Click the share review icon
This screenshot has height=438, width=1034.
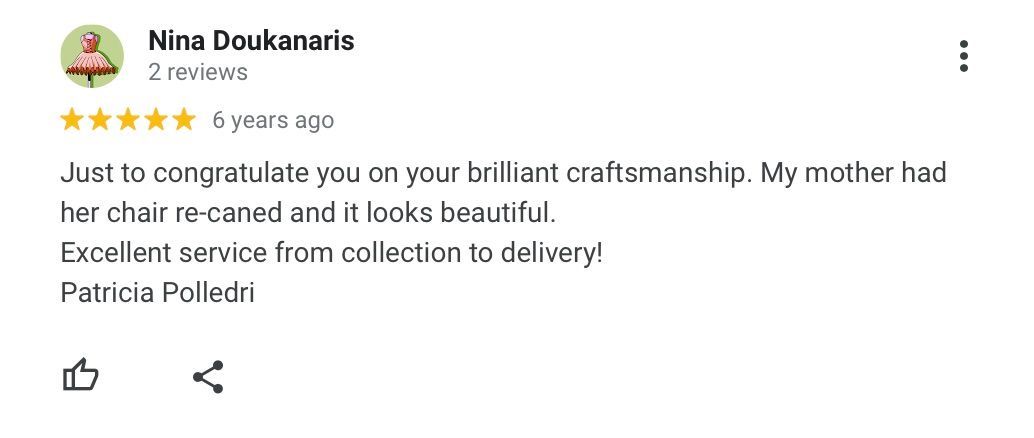click(x=208, y=377)
